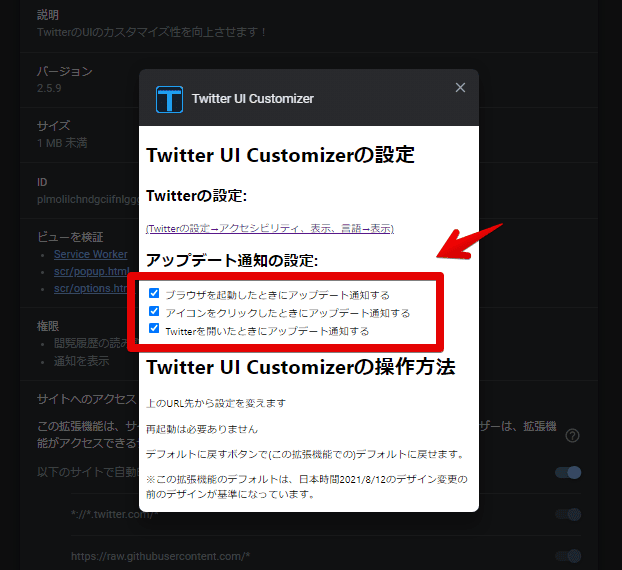Click the help question mark icon
This screenshot has height=570, width=622.
coord(572,436)
